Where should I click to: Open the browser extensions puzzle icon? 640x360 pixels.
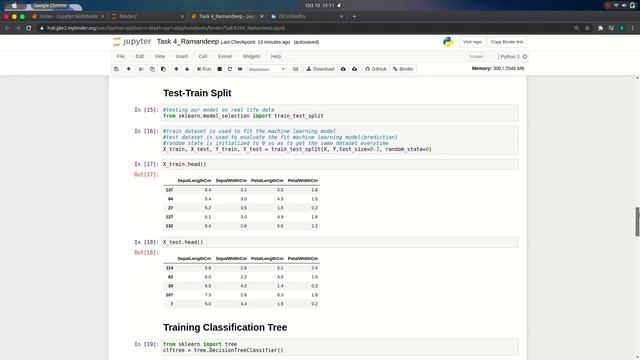600,28
